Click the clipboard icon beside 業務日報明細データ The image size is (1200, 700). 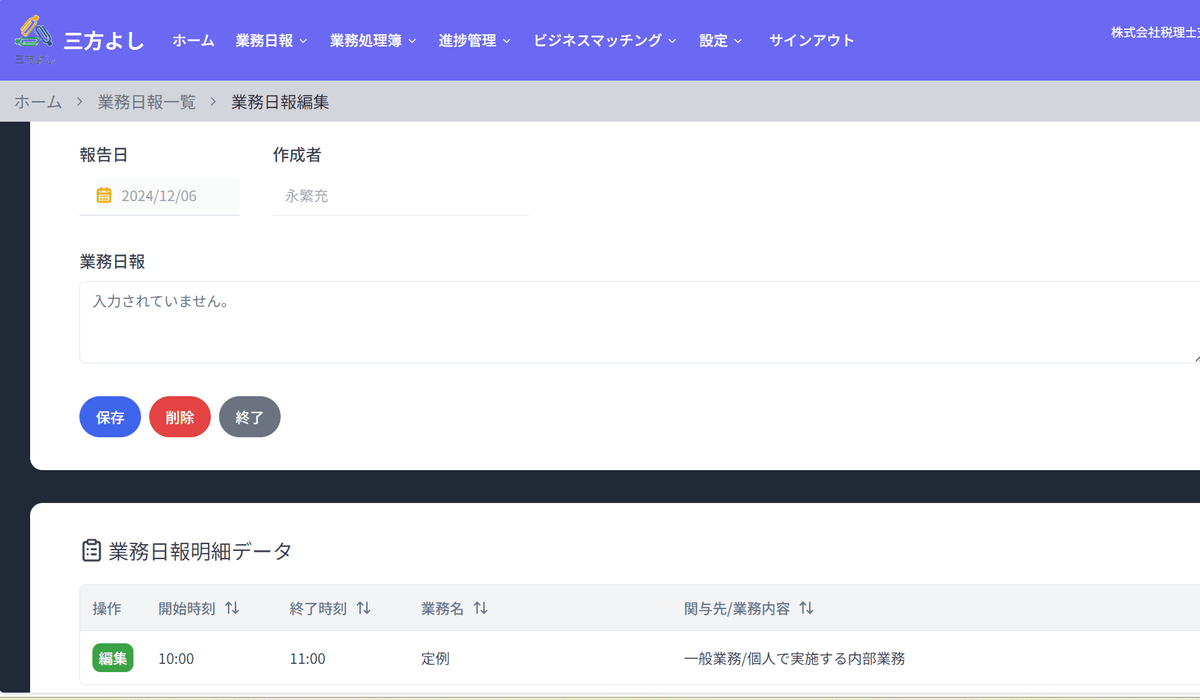tap(91, 551)
